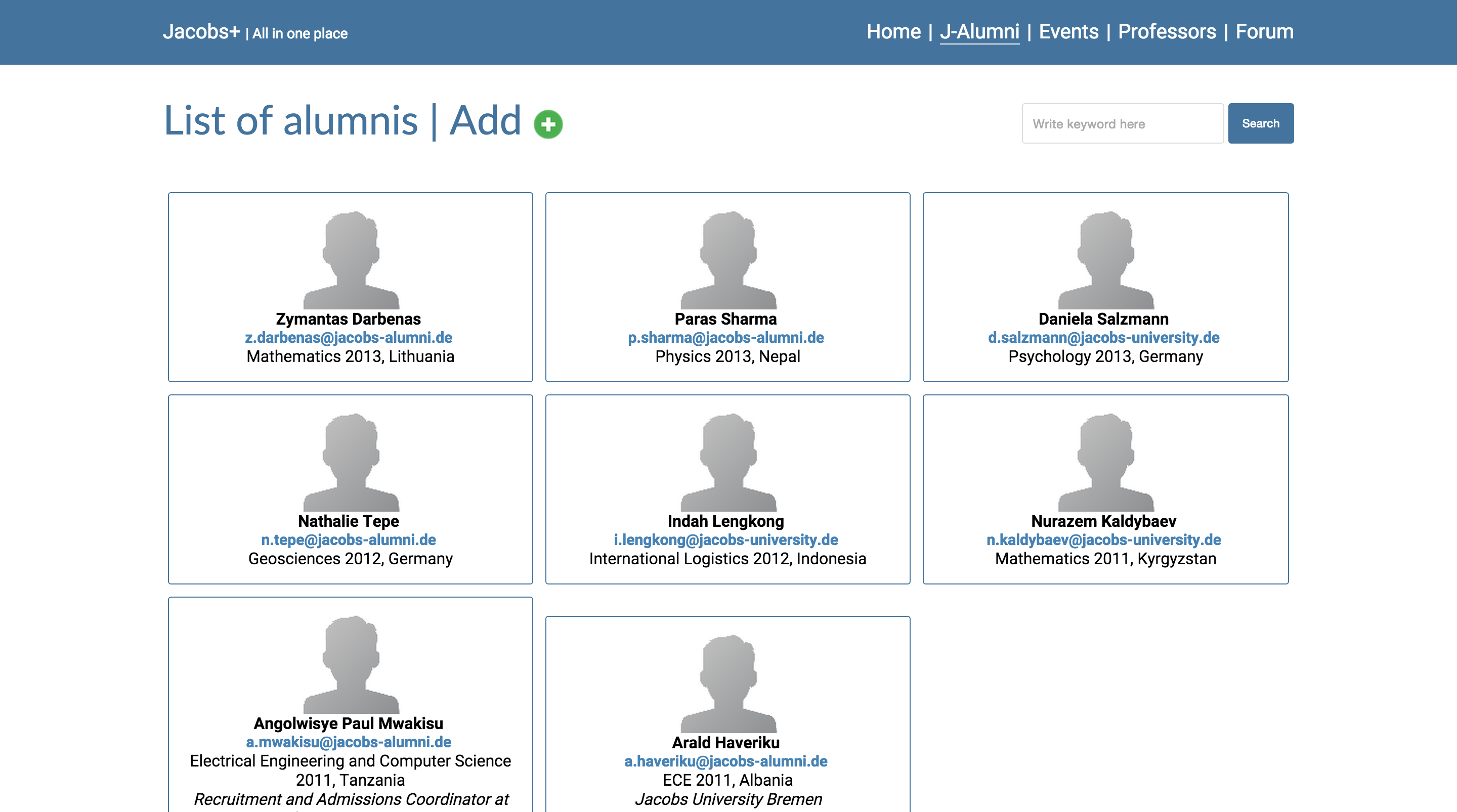Open the Home navigation item

point(893,32)
